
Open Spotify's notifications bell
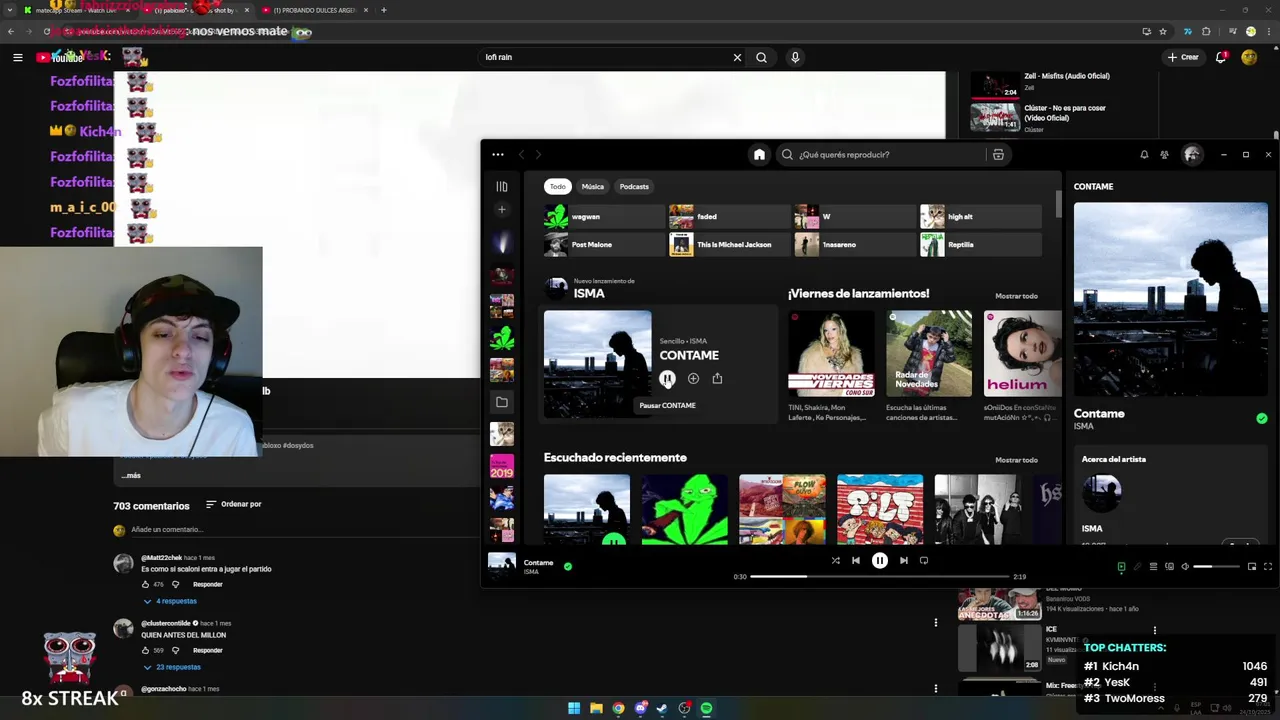pyautogui.click(x=1144, y=154)
